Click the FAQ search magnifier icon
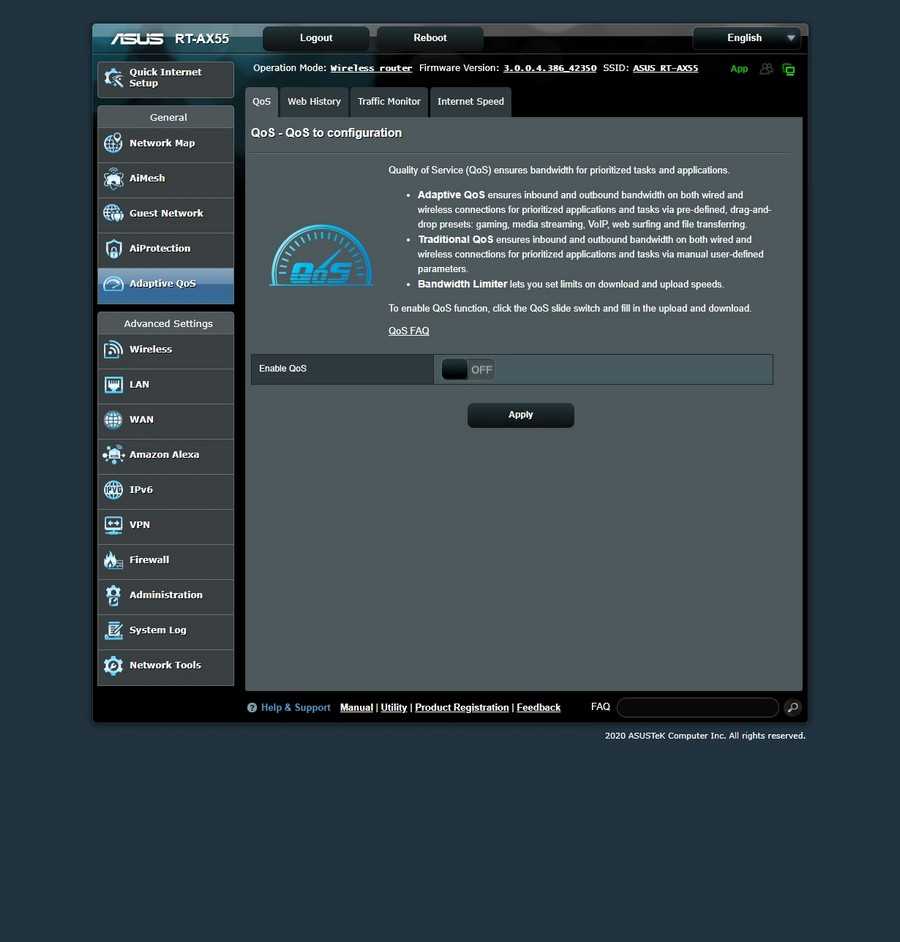The height and width of the screenshot is (942, 900). [792, 708]
